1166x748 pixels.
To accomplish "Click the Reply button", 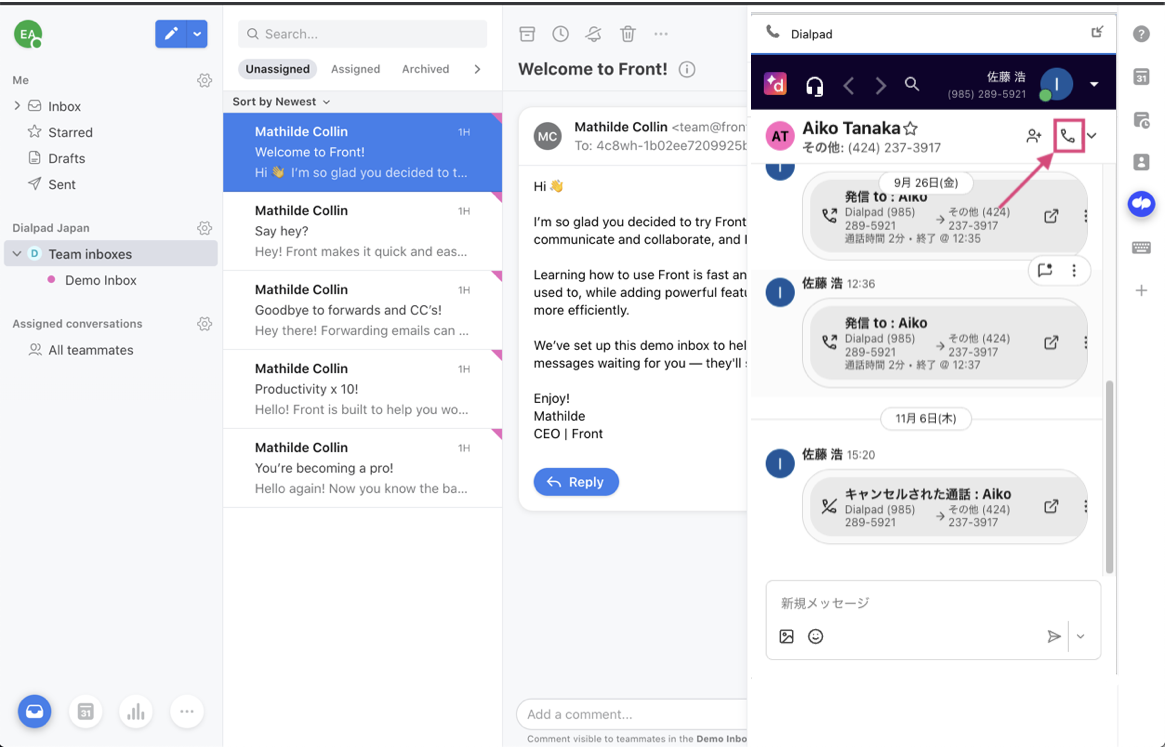I will pyautogui.click(x=576, y=482).
